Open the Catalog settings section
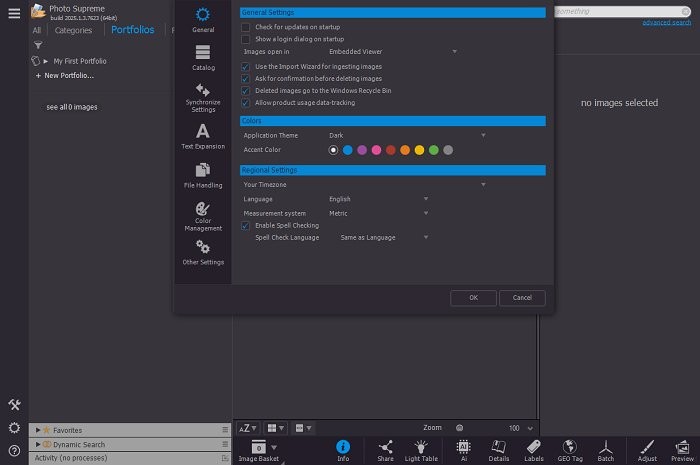The image size is (700, 465). 203,57
